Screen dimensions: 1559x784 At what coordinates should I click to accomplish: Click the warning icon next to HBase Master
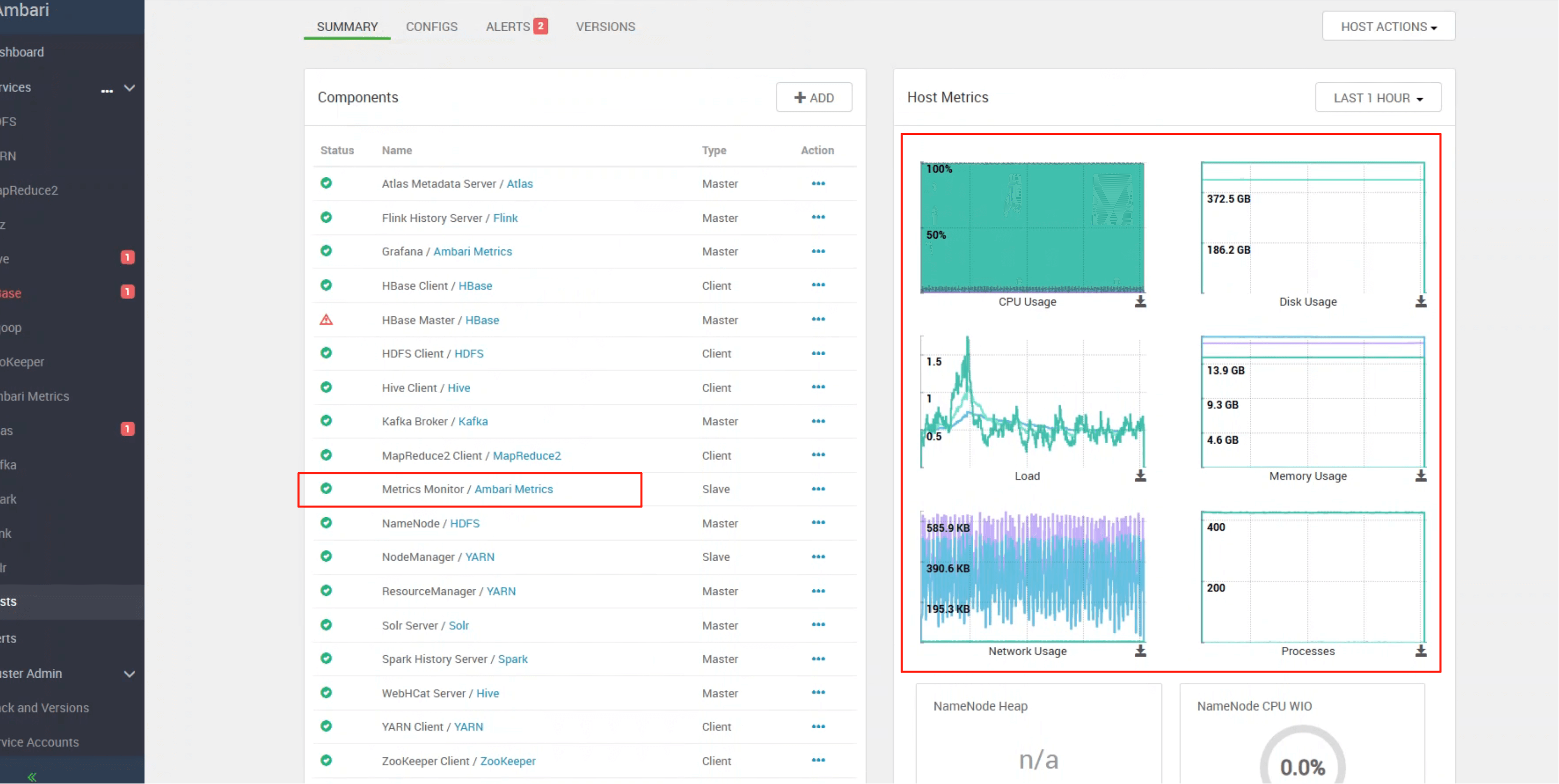(x=326, y=319)
